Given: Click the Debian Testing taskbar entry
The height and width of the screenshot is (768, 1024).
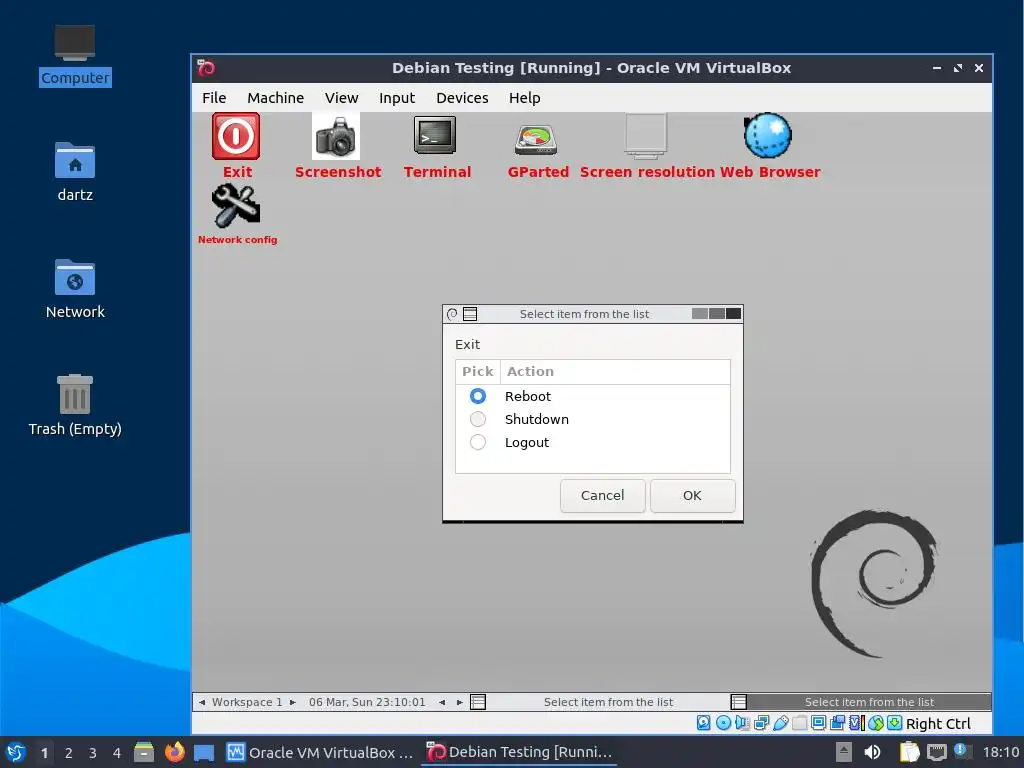Looking at the screenshot, I should (519, 752).
